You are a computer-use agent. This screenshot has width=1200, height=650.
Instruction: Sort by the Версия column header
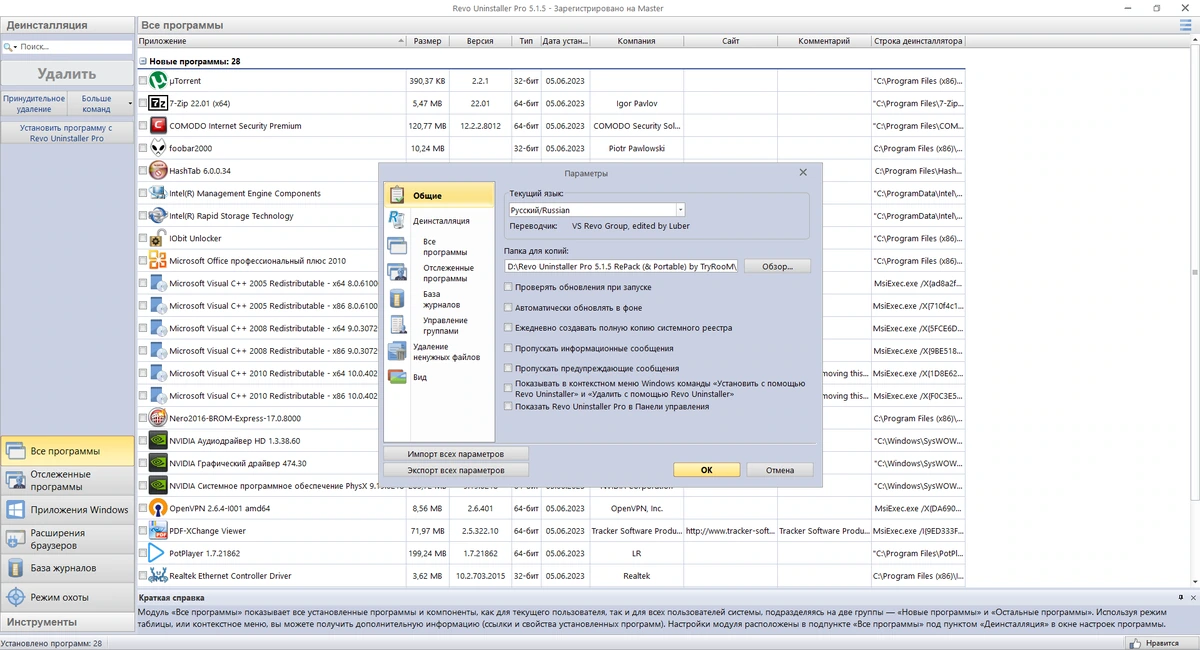(480, 41)
